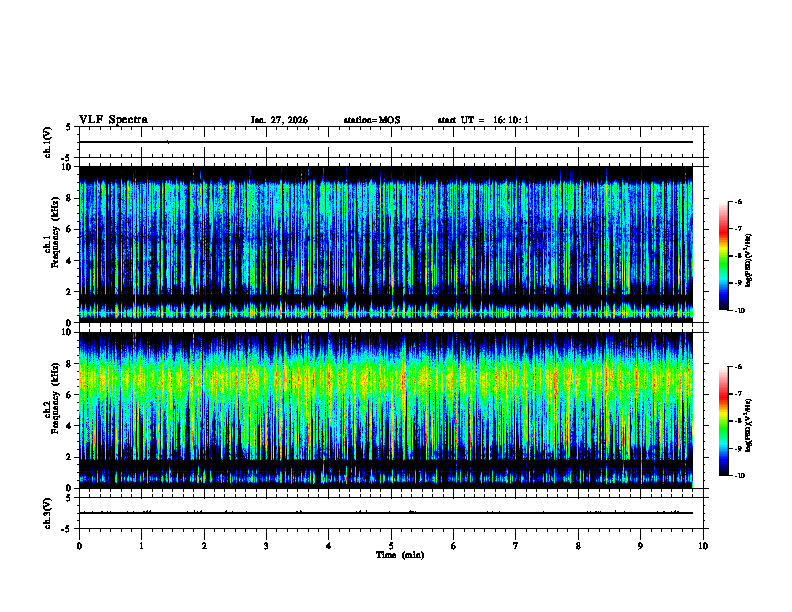The height and width of the screenshot is (612, 792).
Task: Click the "8" minute tick on the time axis
Action: point(578,546)
